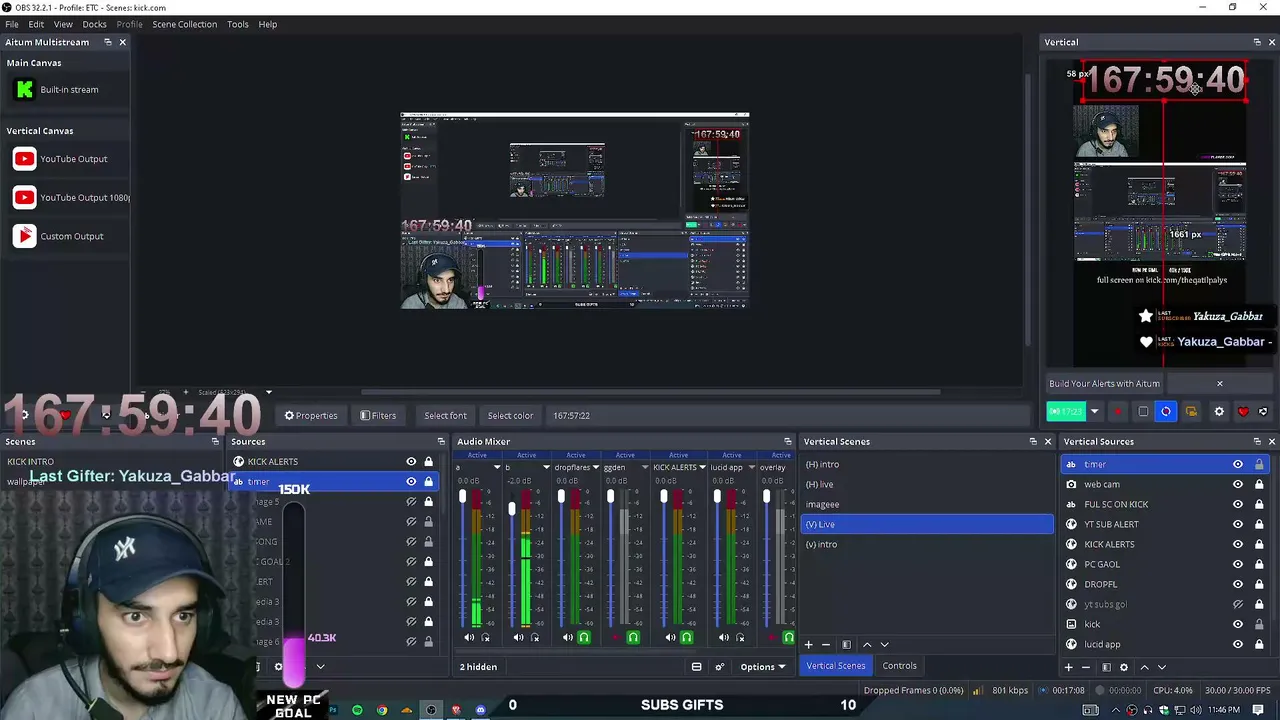Switch audio mixer layout icon
This screenshot has width=1280, height=720.
(696, 667)
